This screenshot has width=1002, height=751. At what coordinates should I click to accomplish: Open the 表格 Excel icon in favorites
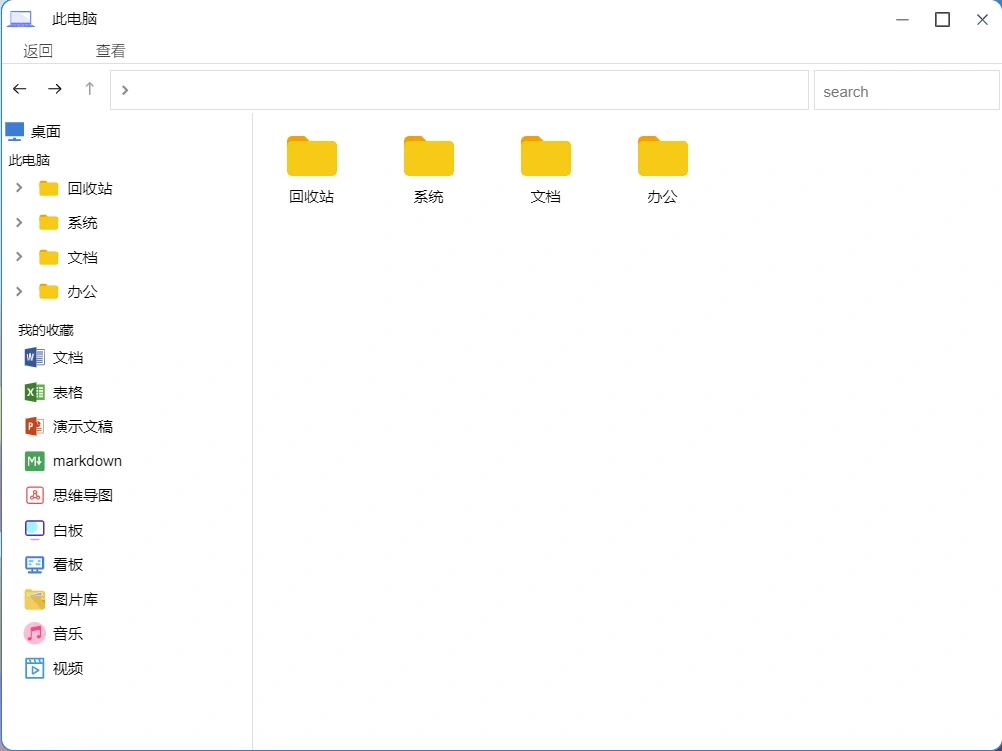35,392
